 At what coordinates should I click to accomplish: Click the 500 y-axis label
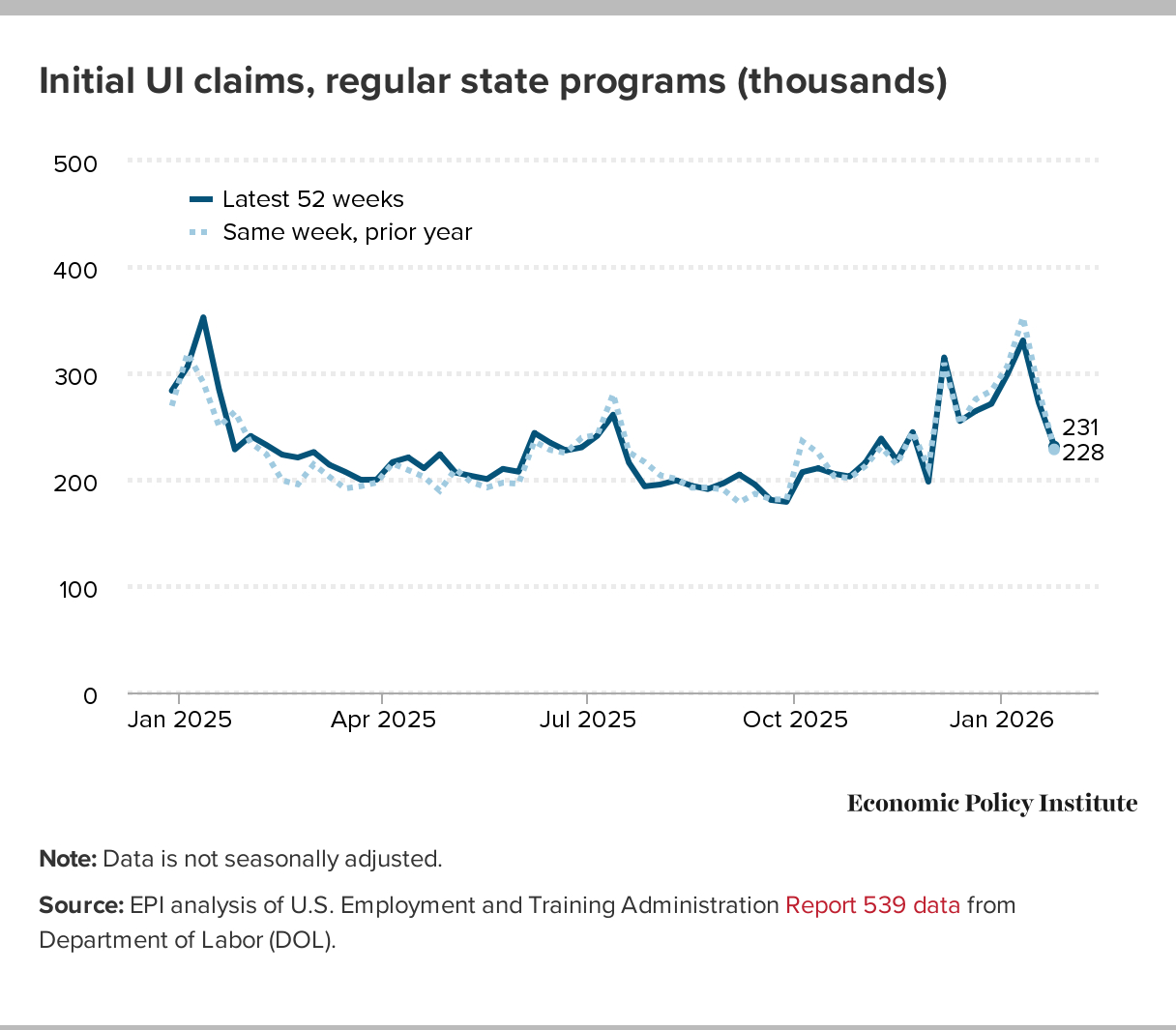[x=75, y=163]
